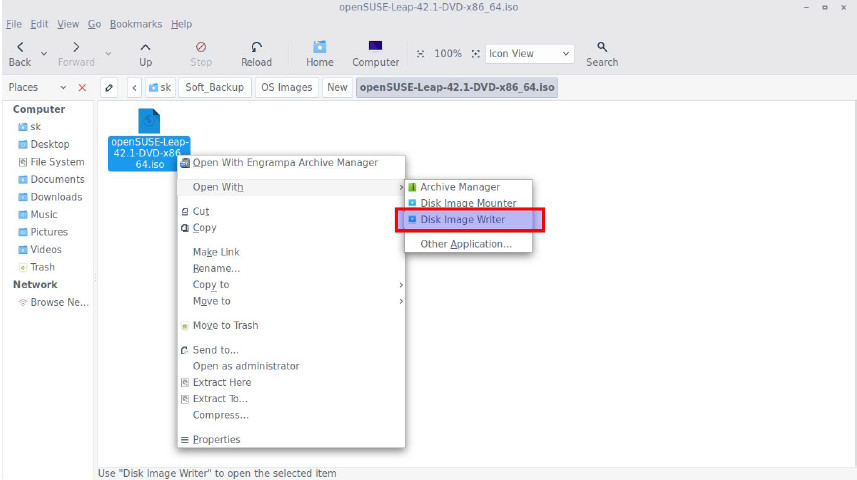Open sk home in sidebar
This screenshot has width=857, height=480.
click(30, 127)
